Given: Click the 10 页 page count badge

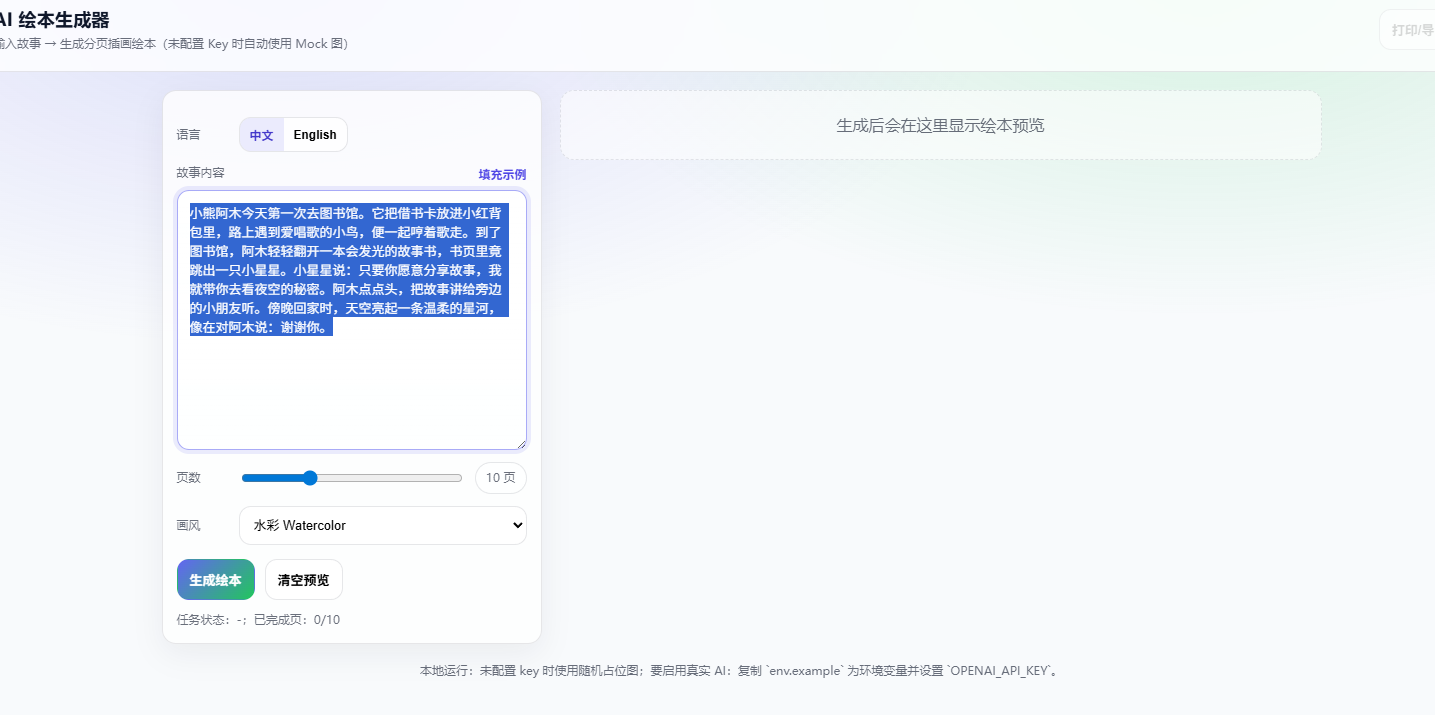Looking at the screenshot, I should (x=500, y=478).
